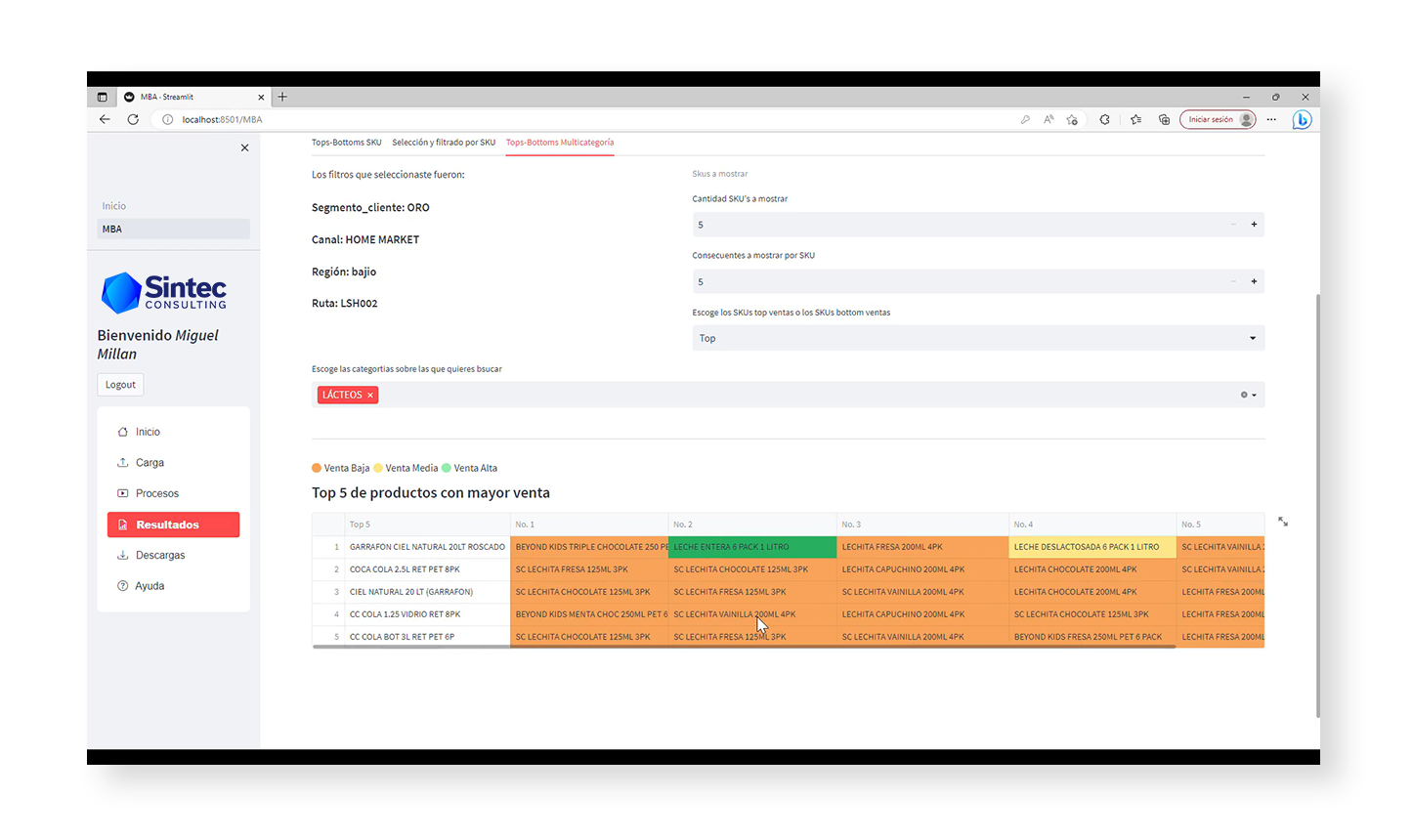Open the browser Settings and more menu
The width and height of the screenshot is (1413, 840).
tap(1271, 119)
